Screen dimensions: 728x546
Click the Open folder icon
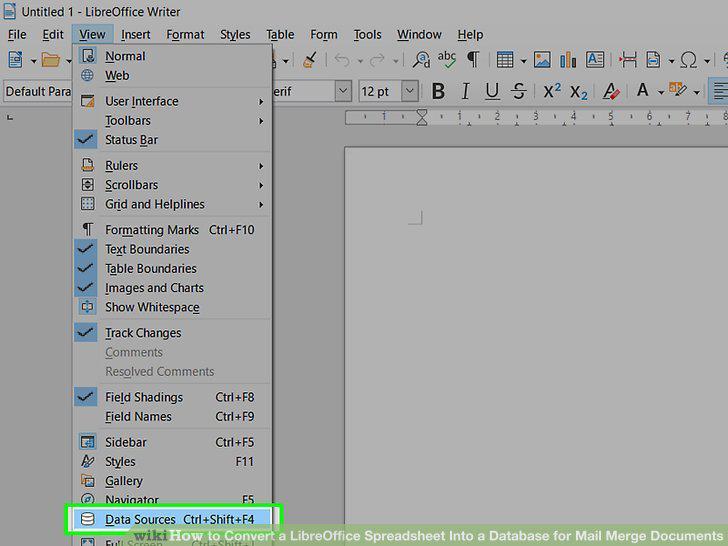[x=51, y=60]
